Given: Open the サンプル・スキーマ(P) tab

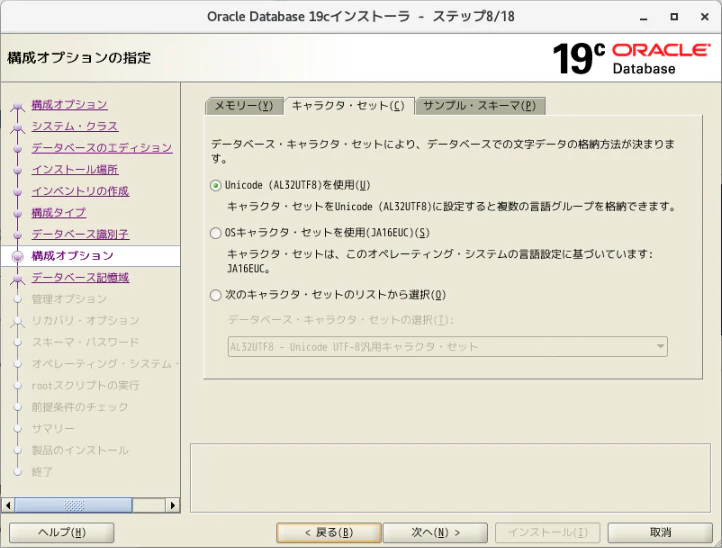Looking at the screenshot, I should point(480,106).
